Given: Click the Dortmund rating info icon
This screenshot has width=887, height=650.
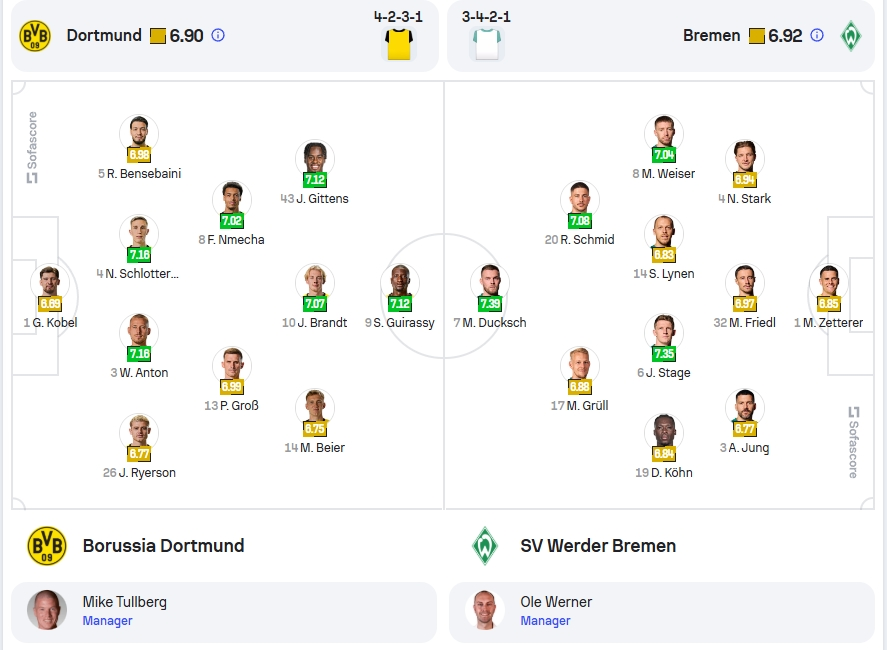Looking at the screenshot, I should pos(218,36).
